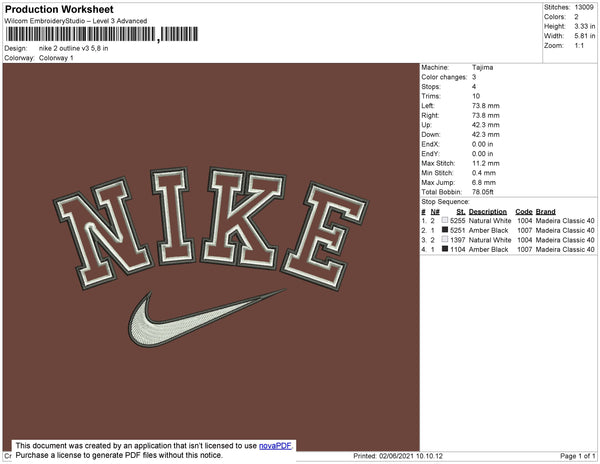Viewport: 600px width, 464px height.
Task: Click the Total Bobbin value 78.05ft
Action: click(483, 192)
